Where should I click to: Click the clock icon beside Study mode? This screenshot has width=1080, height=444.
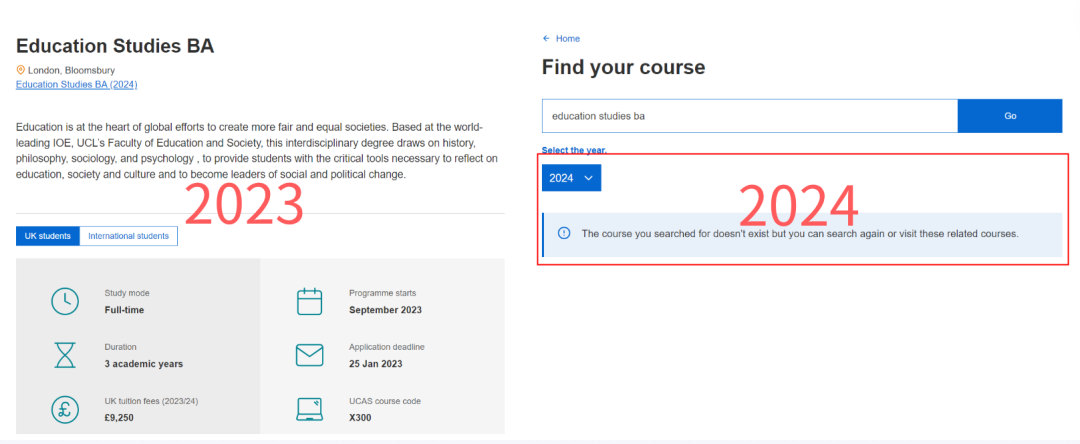[x=65, y=301]
